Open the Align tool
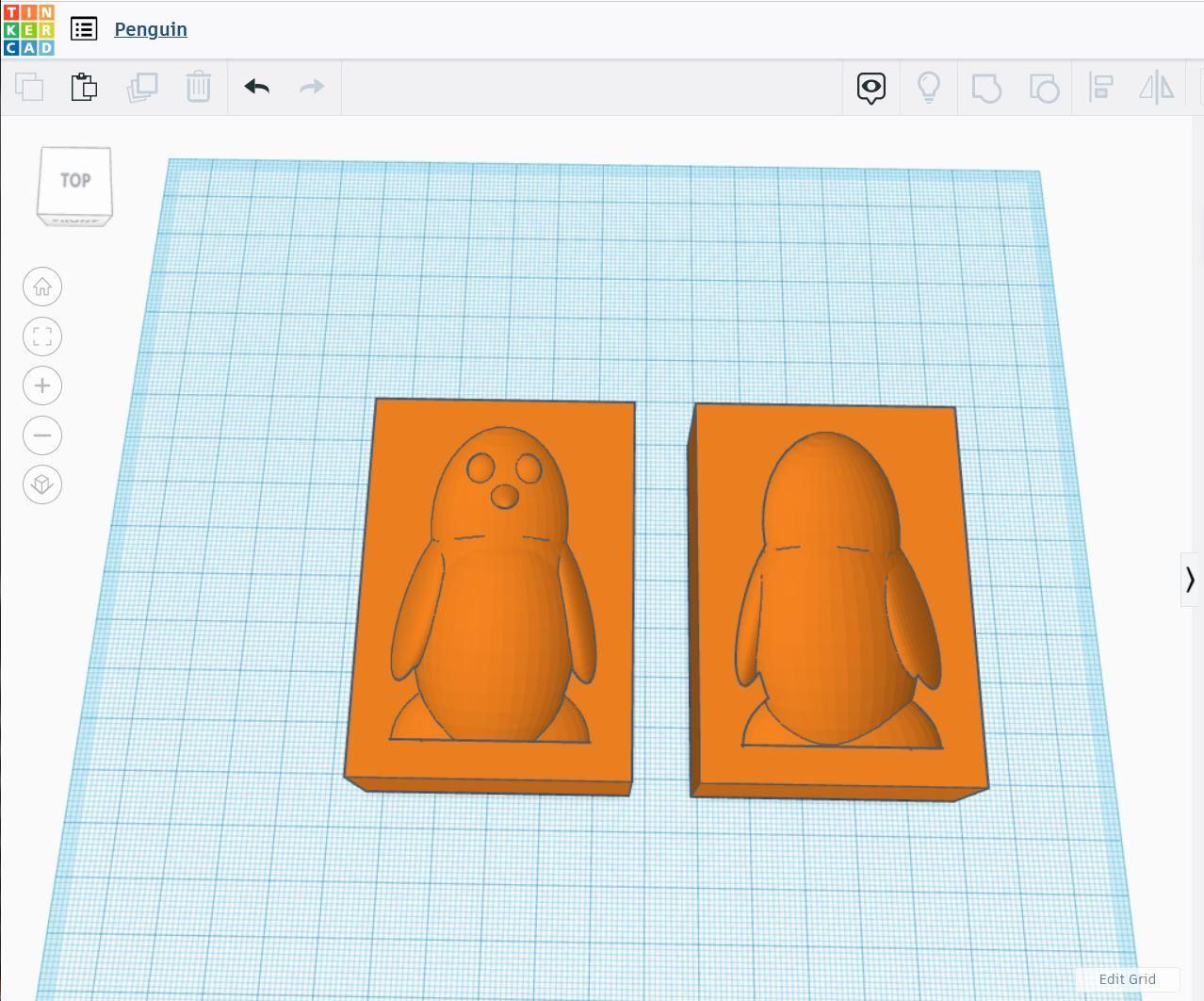The image size is (1204, 1001). click(1100, 87)
